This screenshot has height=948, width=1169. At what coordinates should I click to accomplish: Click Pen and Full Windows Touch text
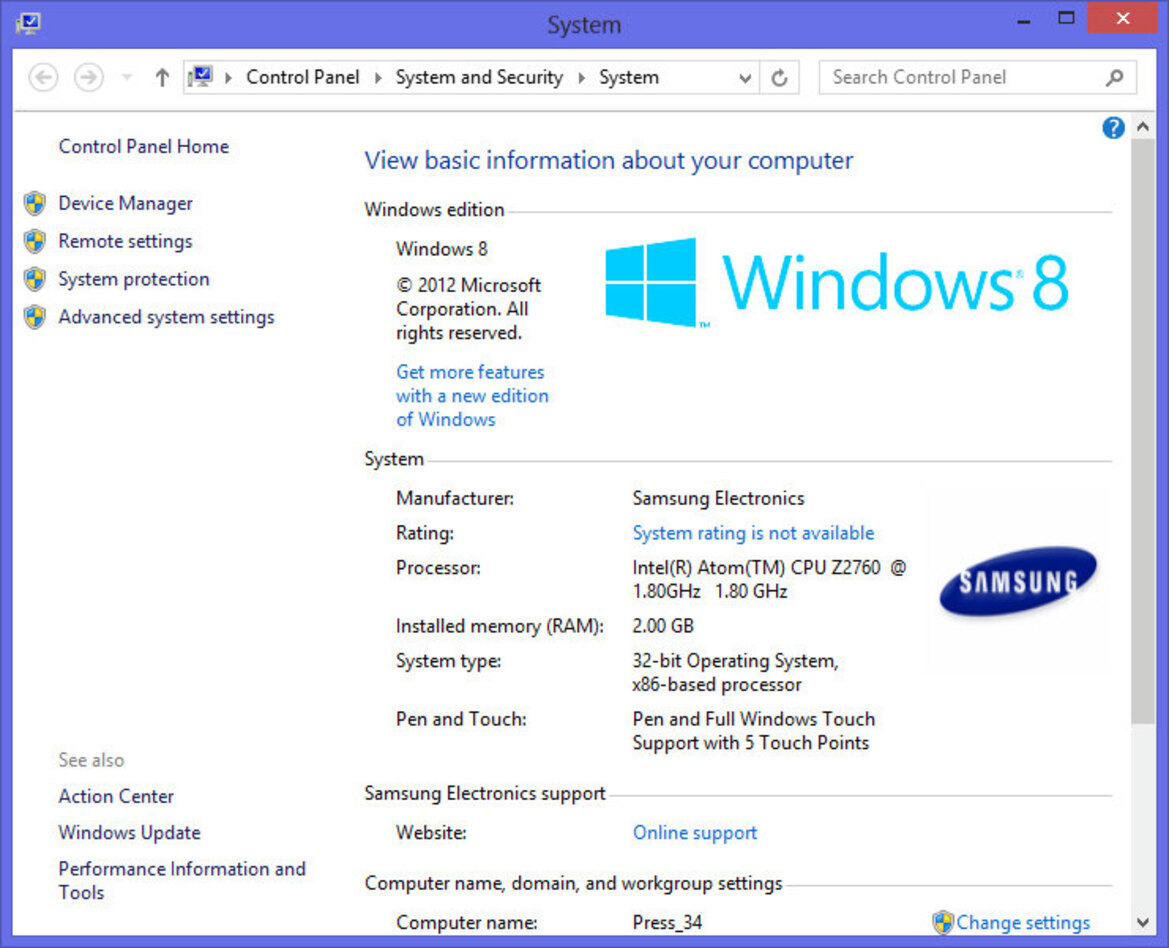[754, 731]
